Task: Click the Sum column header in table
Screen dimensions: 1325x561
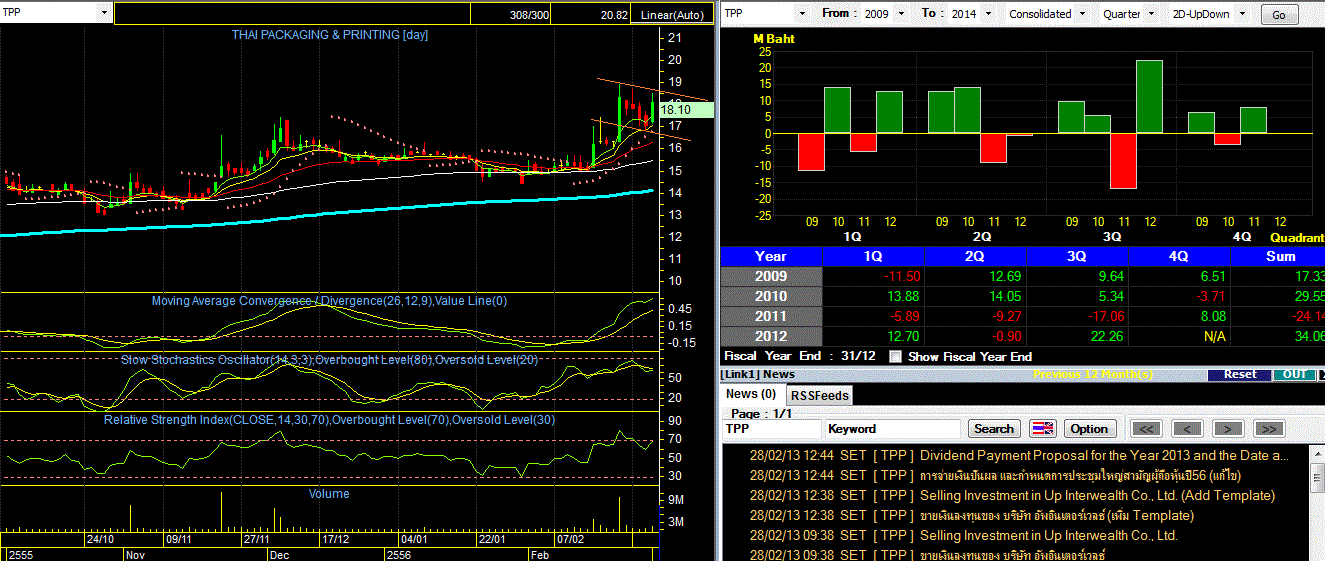Action: pos(1278,256)
